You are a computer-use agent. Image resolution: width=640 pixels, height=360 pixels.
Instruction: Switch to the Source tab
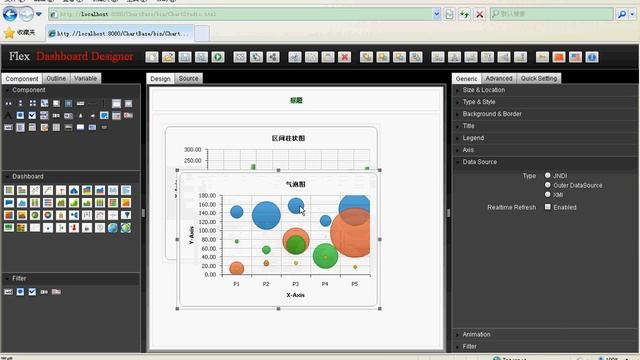189,78
